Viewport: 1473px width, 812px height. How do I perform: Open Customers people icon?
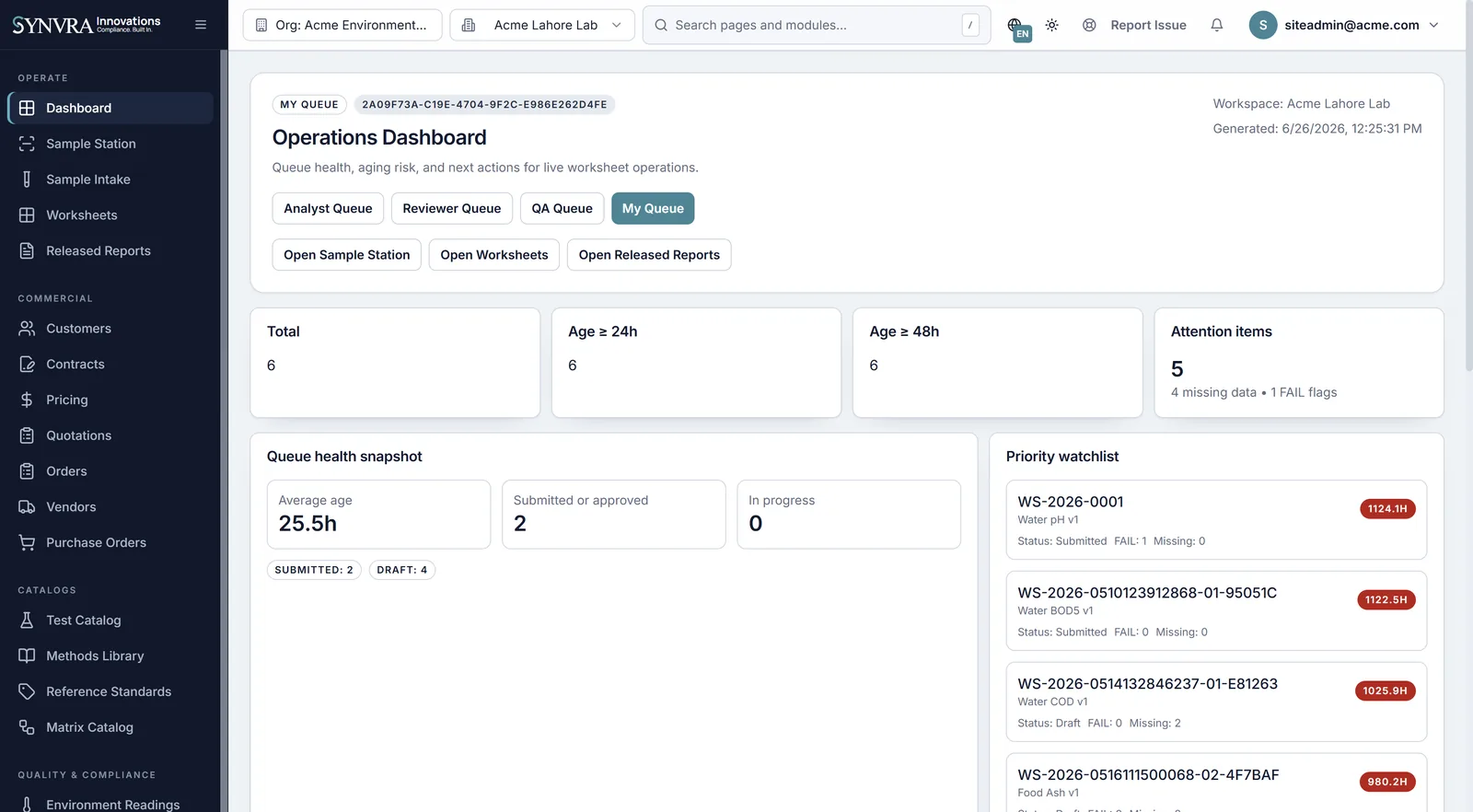pos(27,329)
